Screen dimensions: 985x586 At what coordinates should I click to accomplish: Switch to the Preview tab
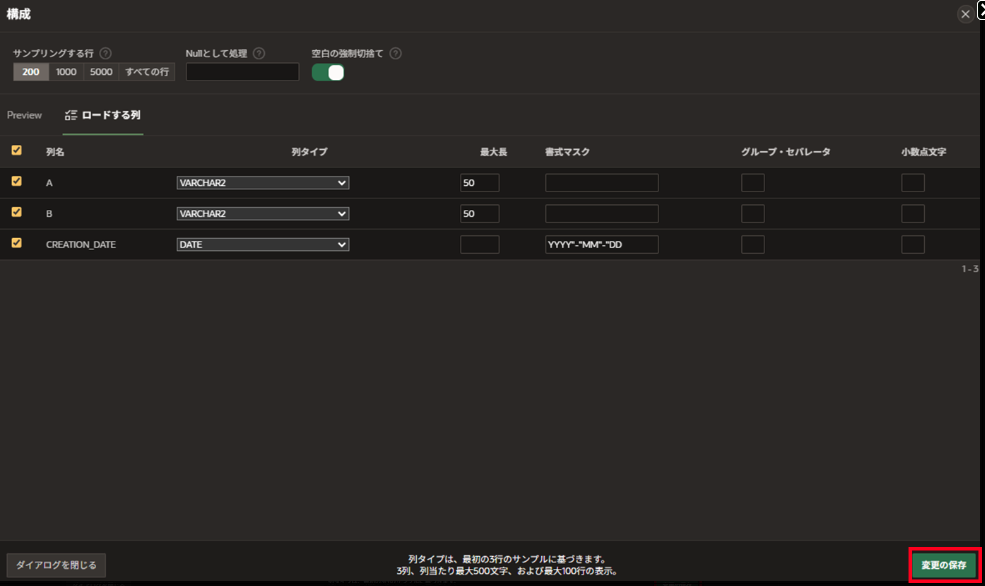coord(24,115)
